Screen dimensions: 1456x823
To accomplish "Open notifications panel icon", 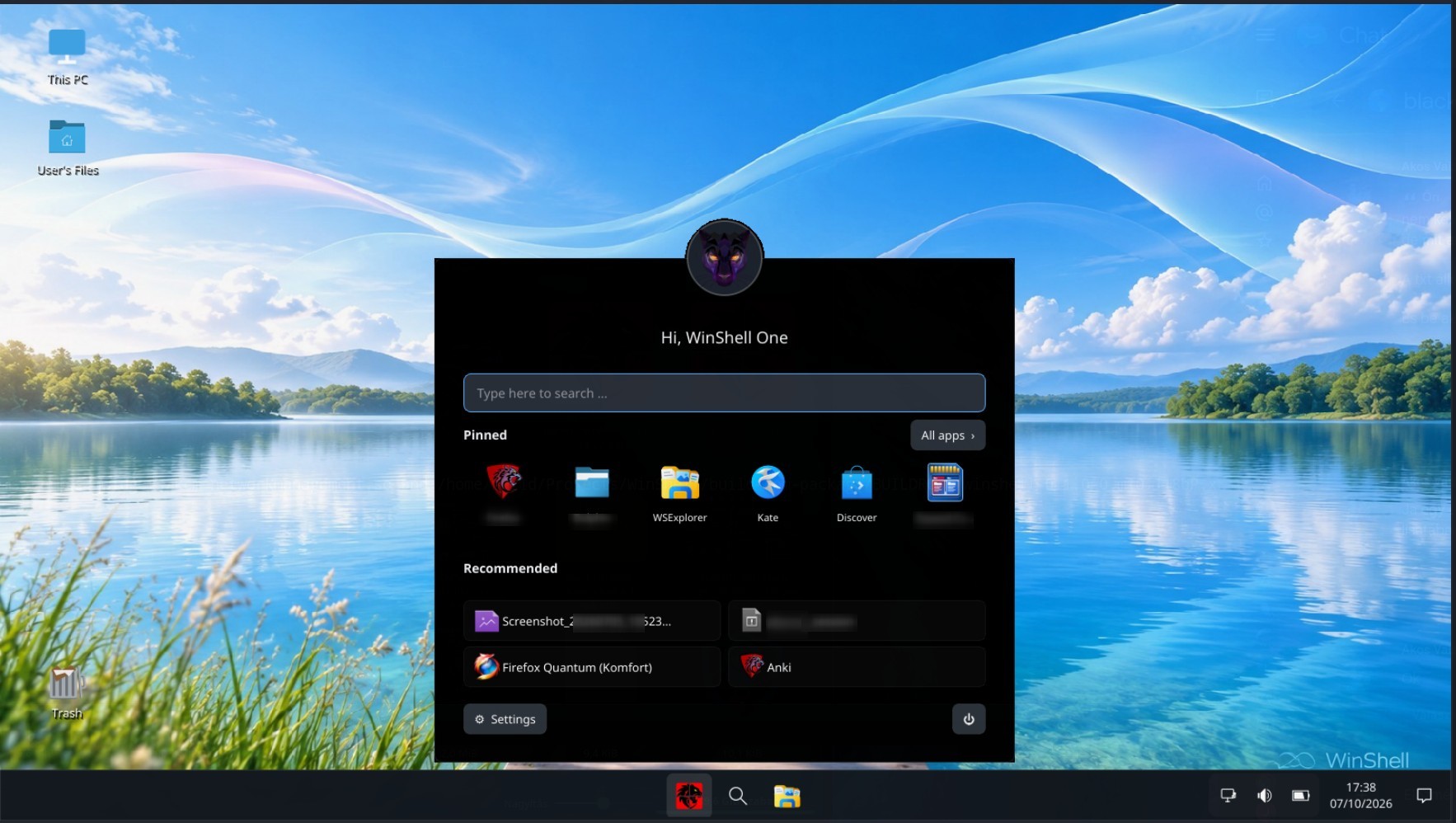I will (x=1424, y=795).
